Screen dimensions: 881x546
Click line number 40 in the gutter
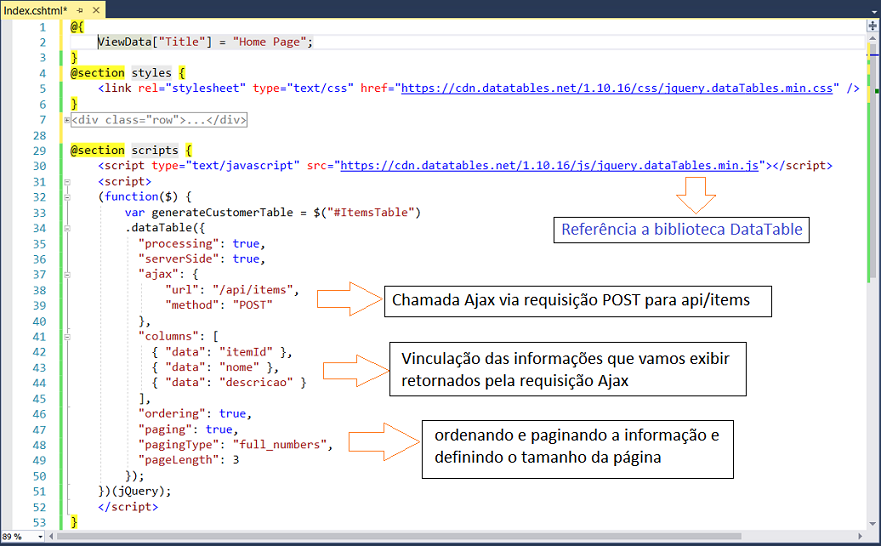[39, 321]
